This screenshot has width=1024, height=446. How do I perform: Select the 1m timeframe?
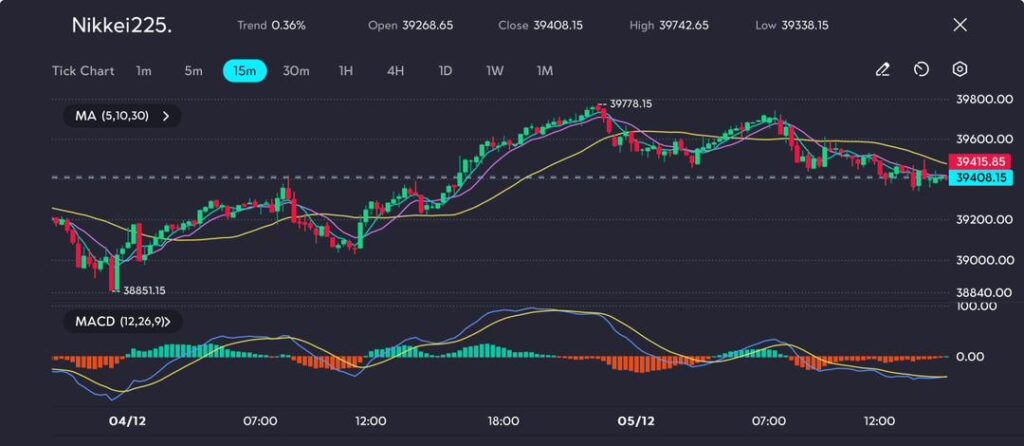144,71
